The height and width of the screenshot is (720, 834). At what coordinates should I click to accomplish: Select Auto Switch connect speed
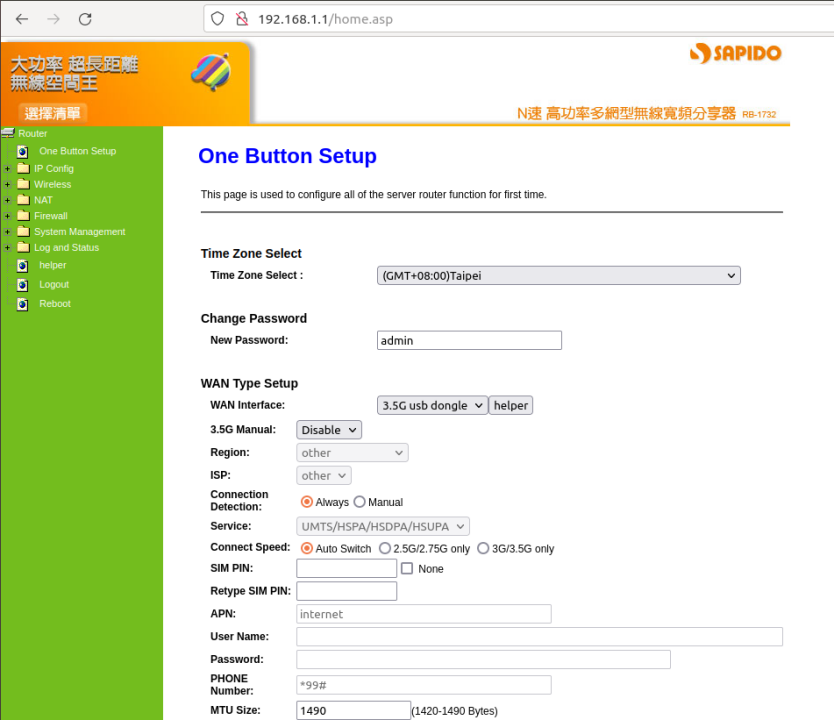pos(306,548)
